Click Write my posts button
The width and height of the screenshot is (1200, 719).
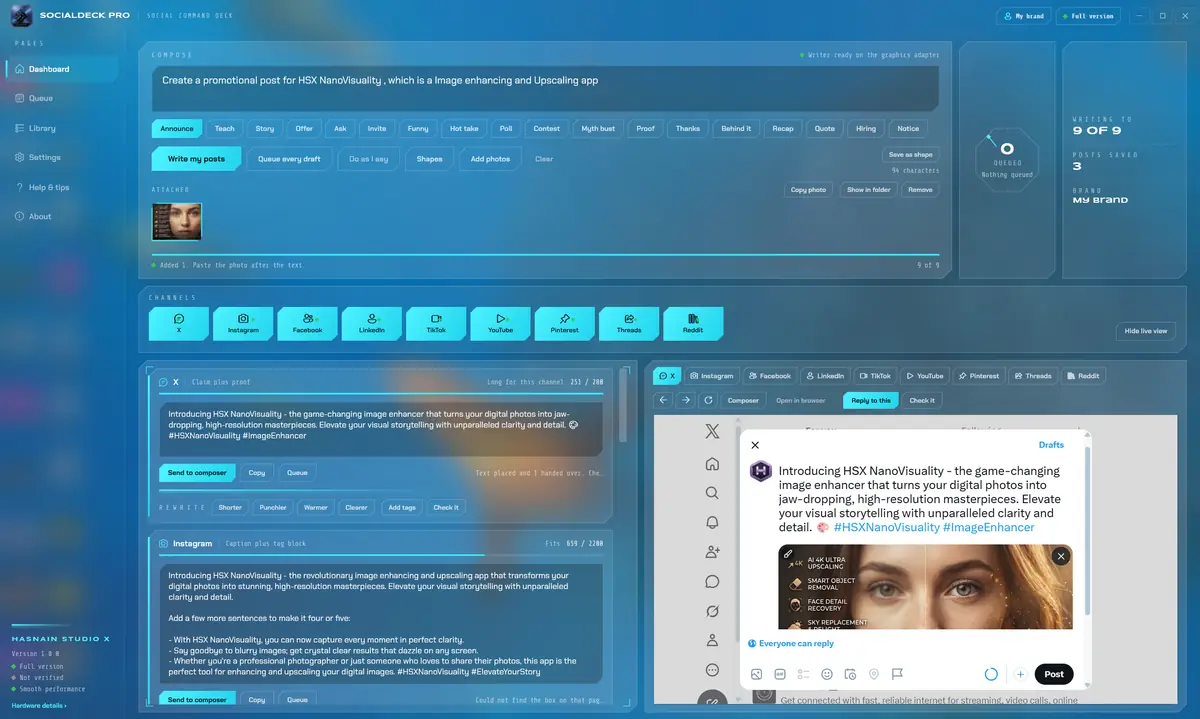196,159
